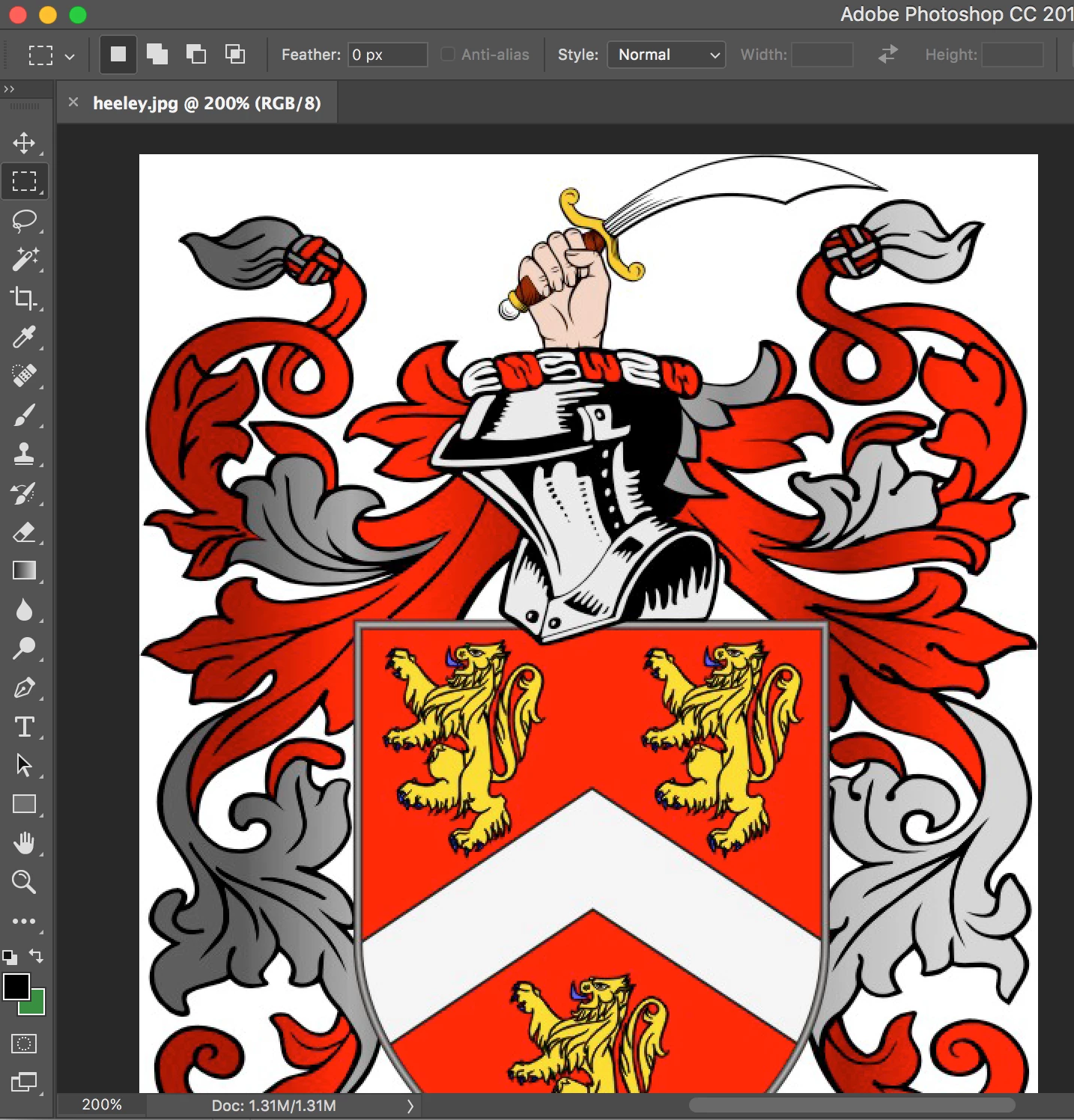This screenshot has height=1120, width=1074.
Task: Select the Magic Wand tool
Action: click(24, 259)
